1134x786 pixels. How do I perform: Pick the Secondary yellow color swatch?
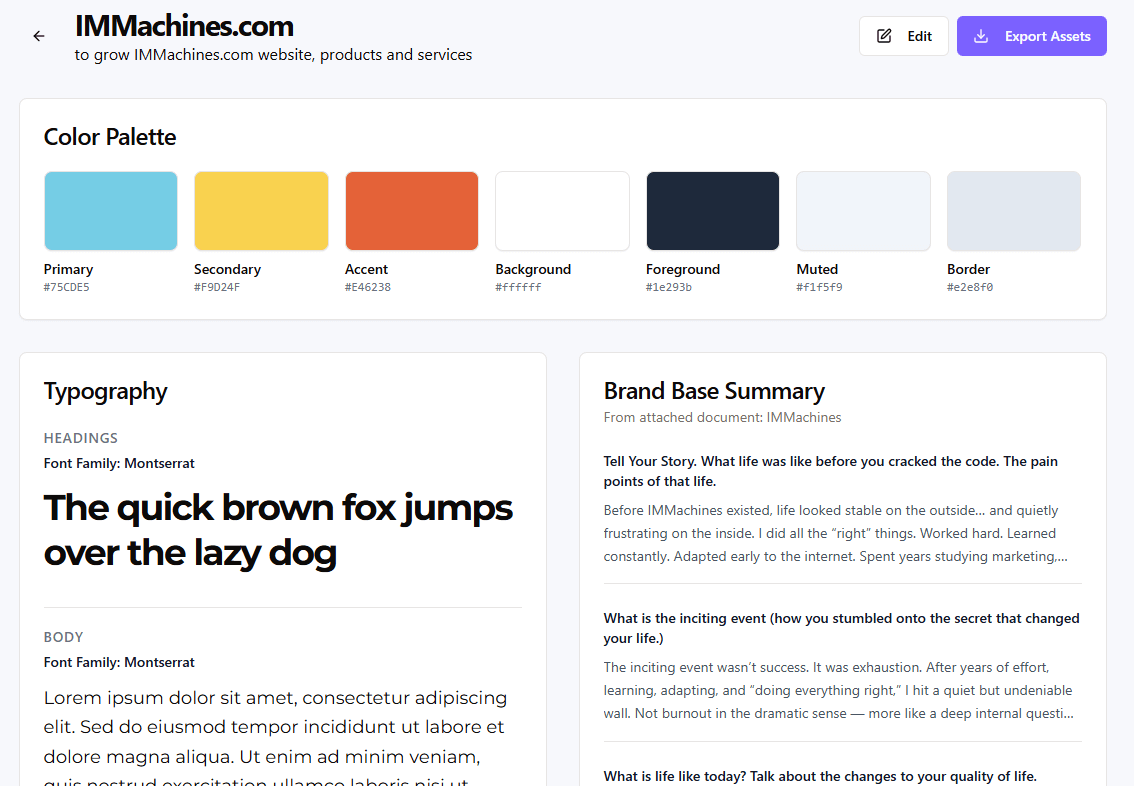coord(261,211)
